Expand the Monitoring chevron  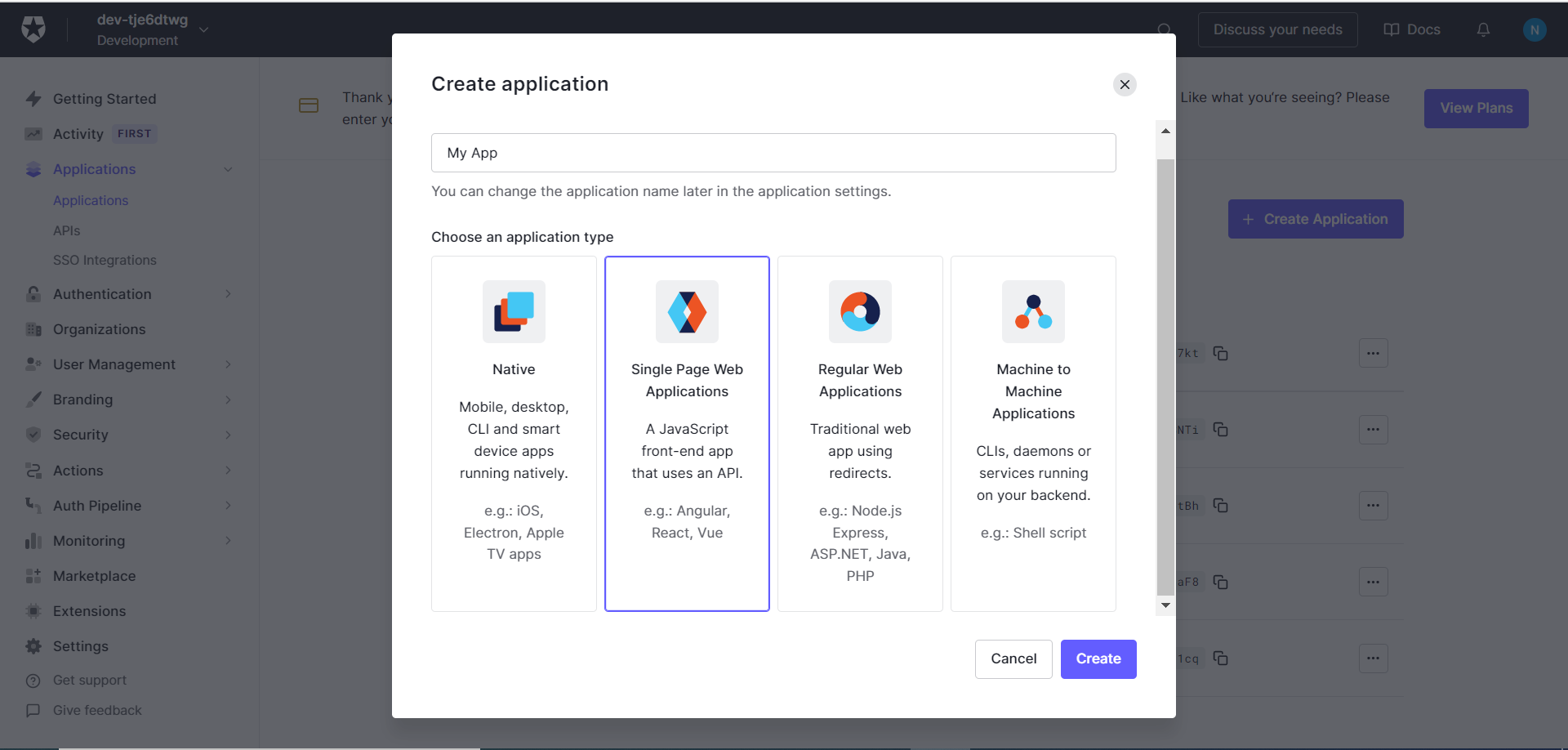click(228, 541)
